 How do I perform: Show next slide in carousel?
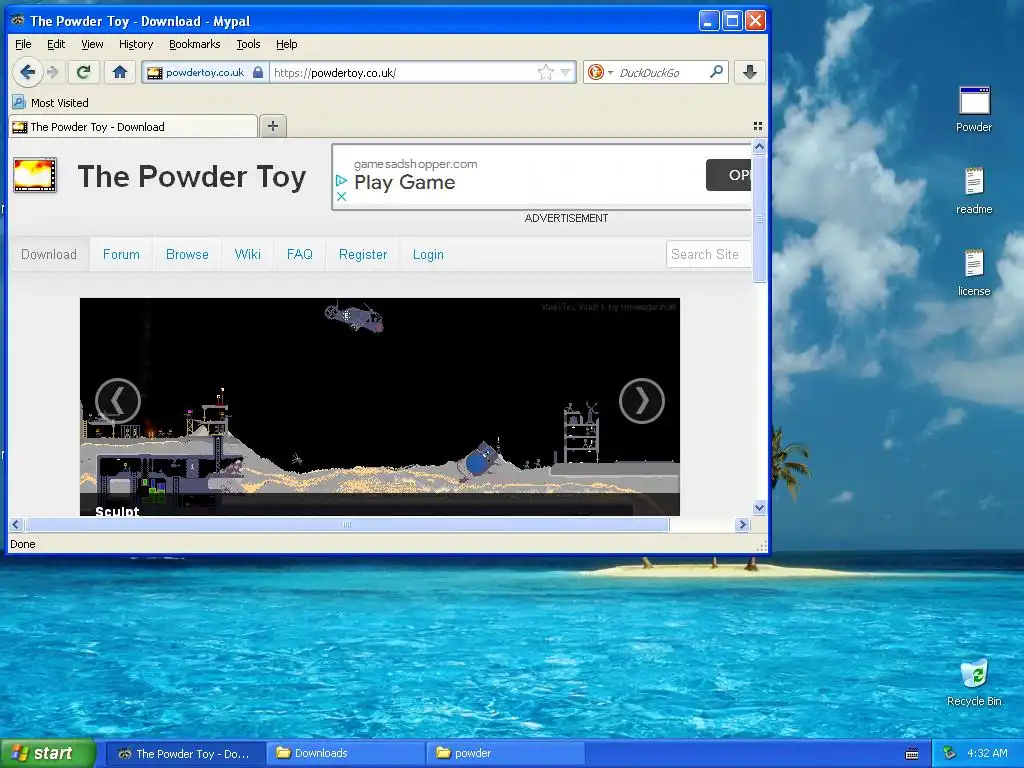[642, 400]
